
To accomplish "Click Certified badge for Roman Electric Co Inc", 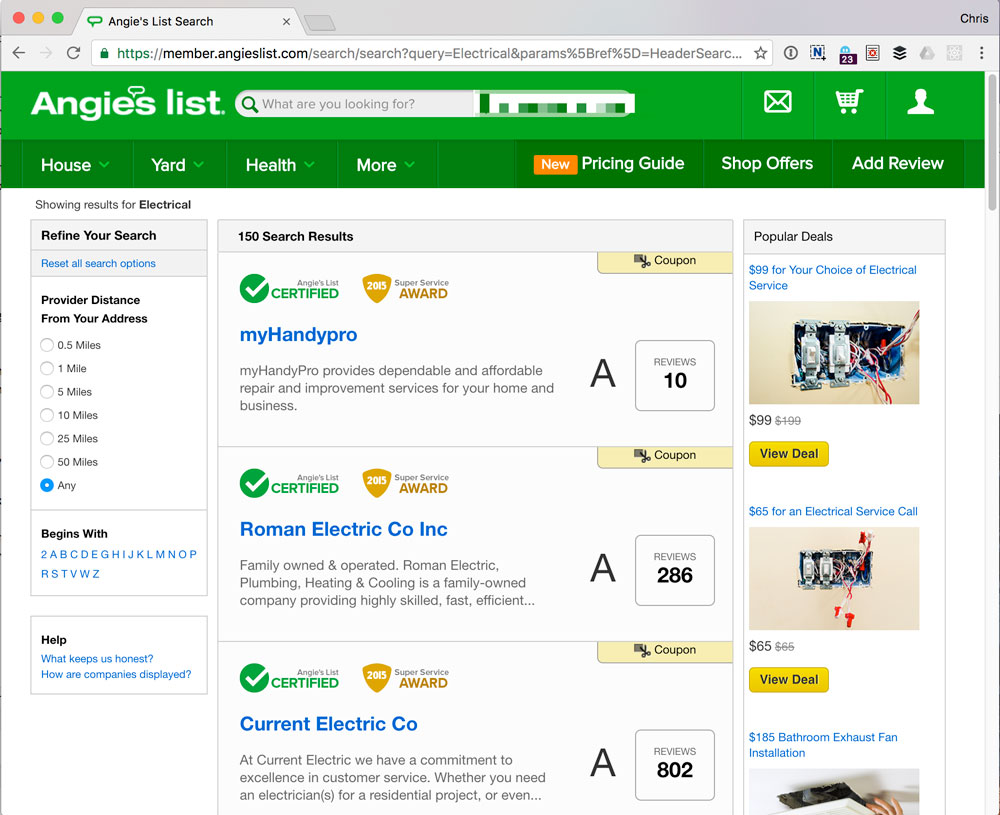I will point(289,483).
